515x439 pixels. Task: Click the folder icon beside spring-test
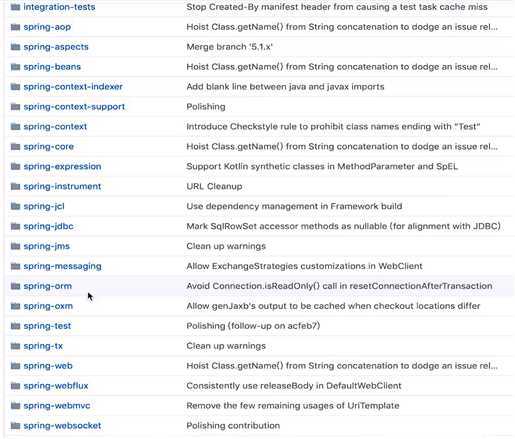tap(15, 326)
